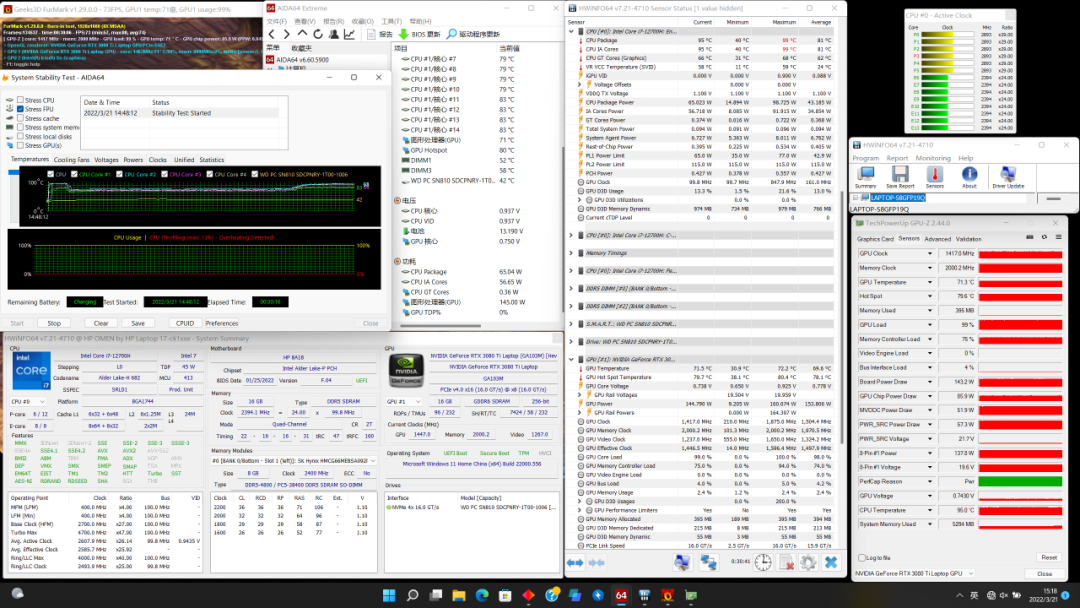1080x608 pixels.
Task: Click the green BIOS update arrow icon
Action: 403,34
